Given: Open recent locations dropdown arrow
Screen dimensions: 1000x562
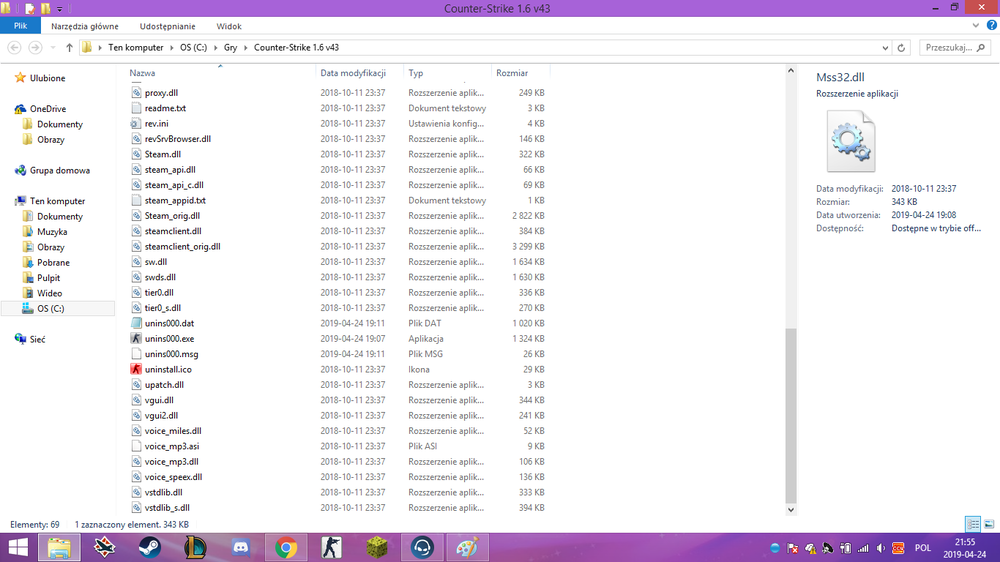Looking at the screenshot, I should point(52,48).
